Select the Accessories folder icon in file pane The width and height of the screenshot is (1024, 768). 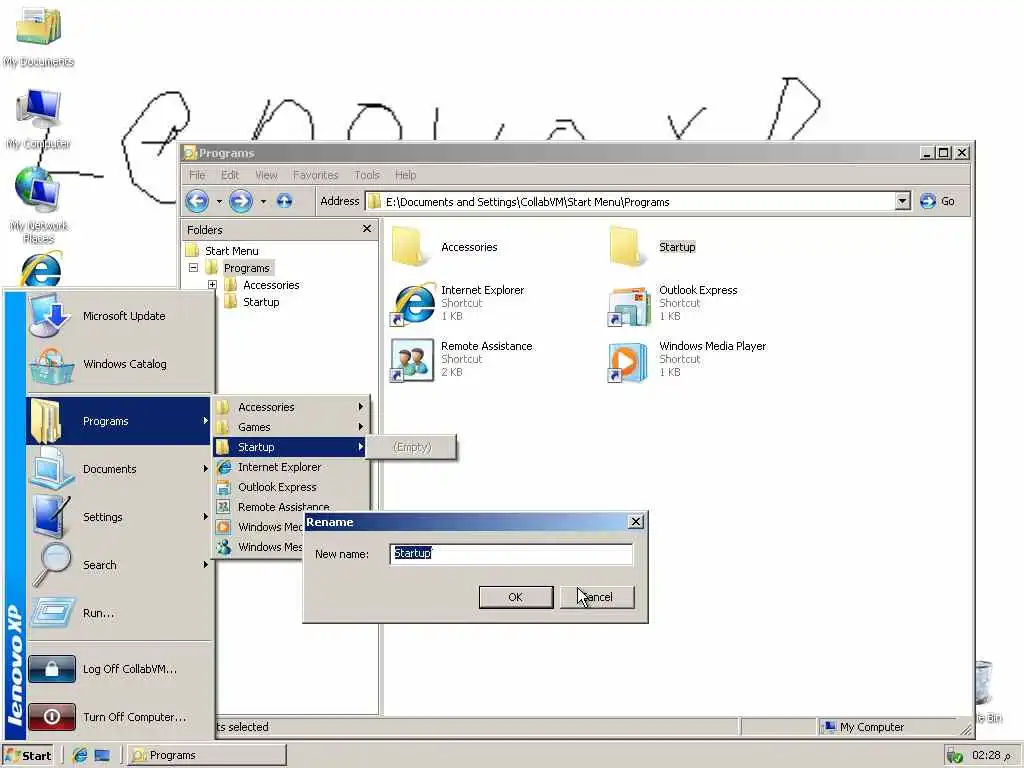[x=411, y=246]
